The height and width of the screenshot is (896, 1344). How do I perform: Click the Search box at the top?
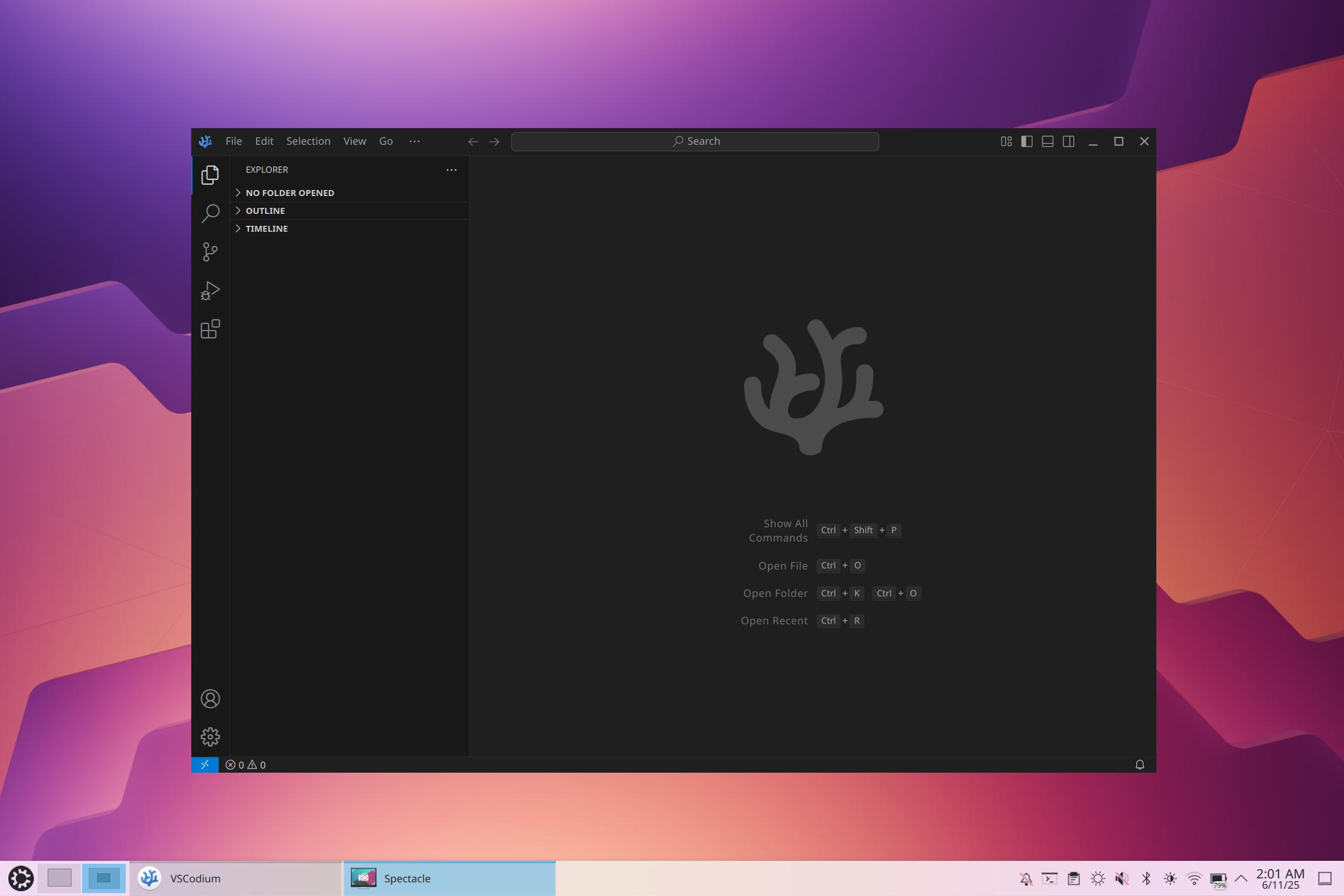[x=695, y=141]
